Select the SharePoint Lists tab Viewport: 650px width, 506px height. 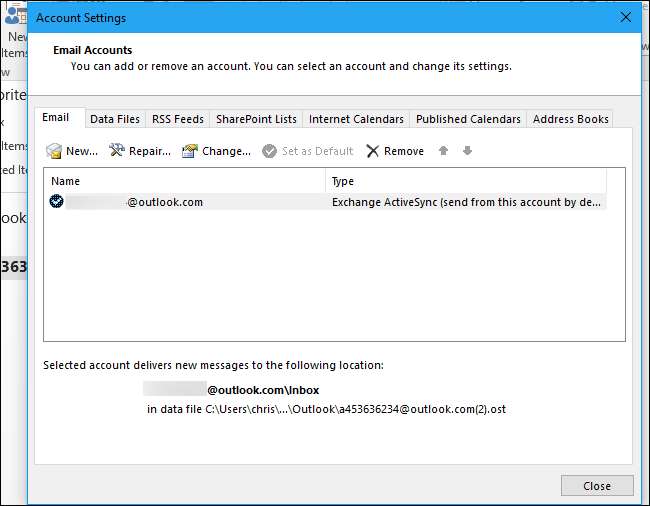256,119
